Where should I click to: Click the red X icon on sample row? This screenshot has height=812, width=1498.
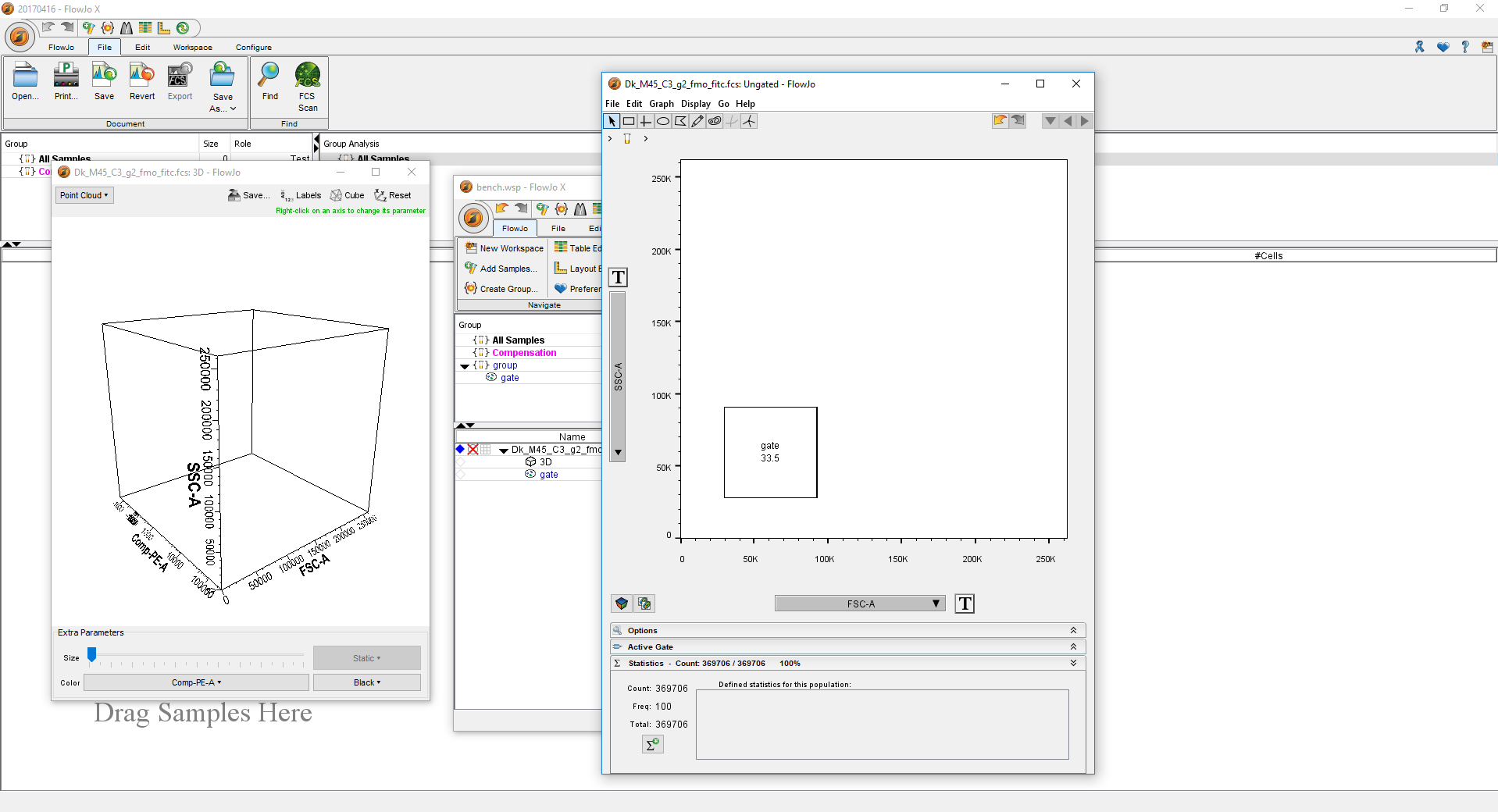click(473, 450)
